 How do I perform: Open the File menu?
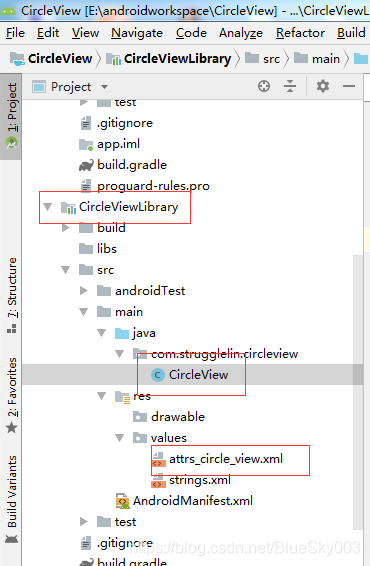click(x=15, y=33)
